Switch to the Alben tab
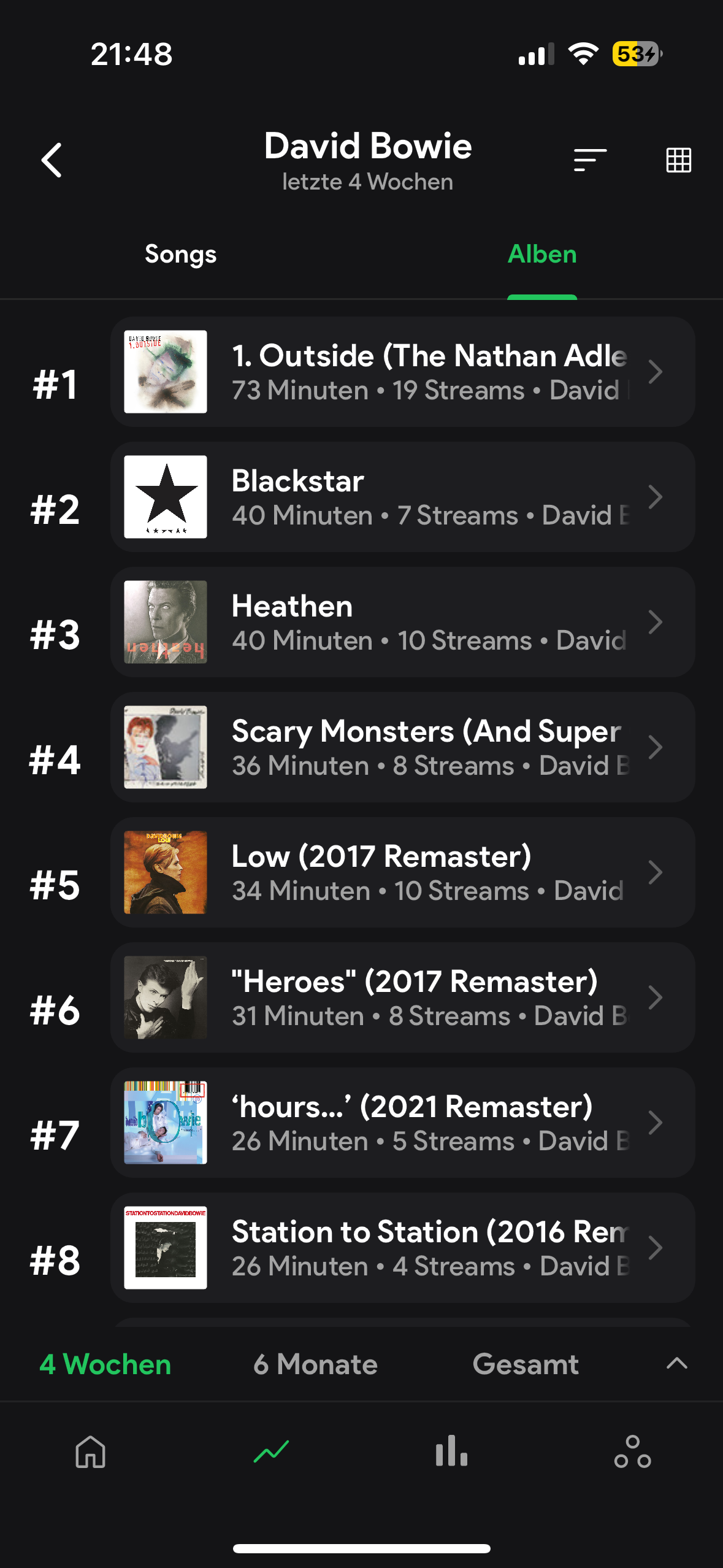Image resolution: width=723 pixels, height=1568 pixels. (542, 255)
